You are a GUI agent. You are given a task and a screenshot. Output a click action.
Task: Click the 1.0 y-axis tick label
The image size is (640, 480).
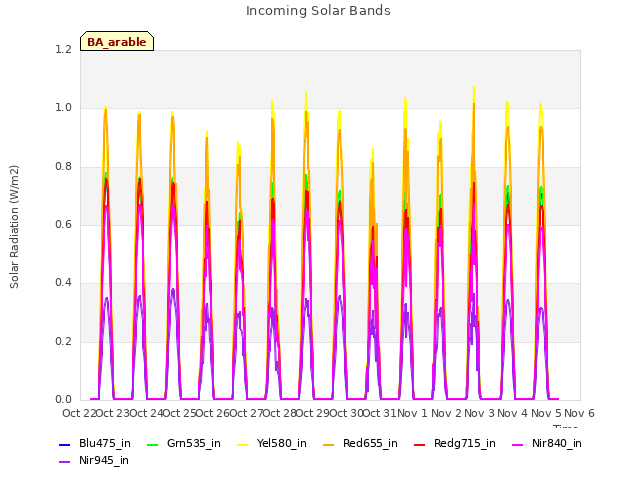point(63,108)
